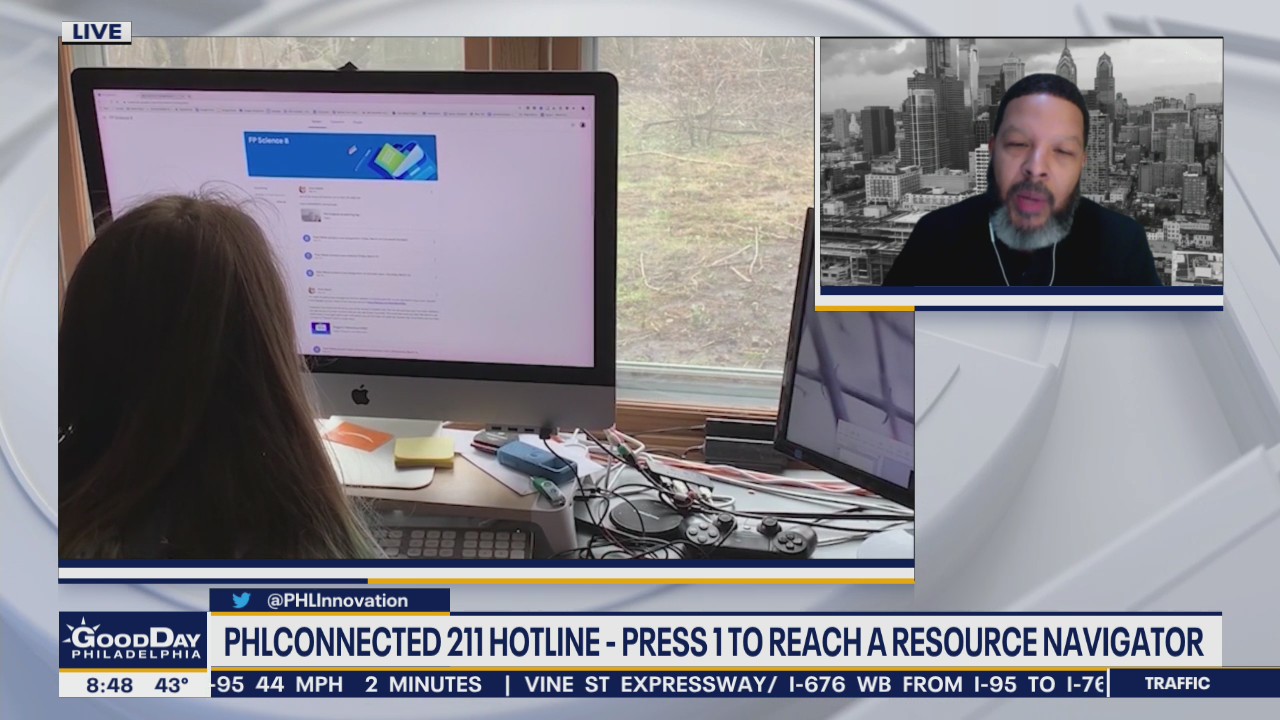This screenshot has width=1280, height=720.
Task: Click the FP Science 8 classroom banner
Action: [341, 156]
